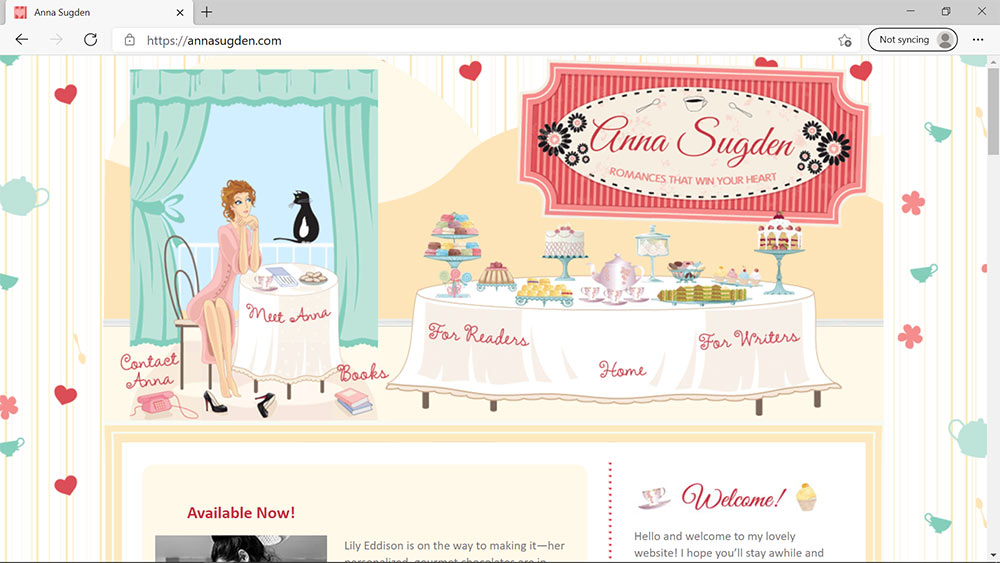Click the Not syncing profile button
1000x563 pixels.
click(912, 40)
